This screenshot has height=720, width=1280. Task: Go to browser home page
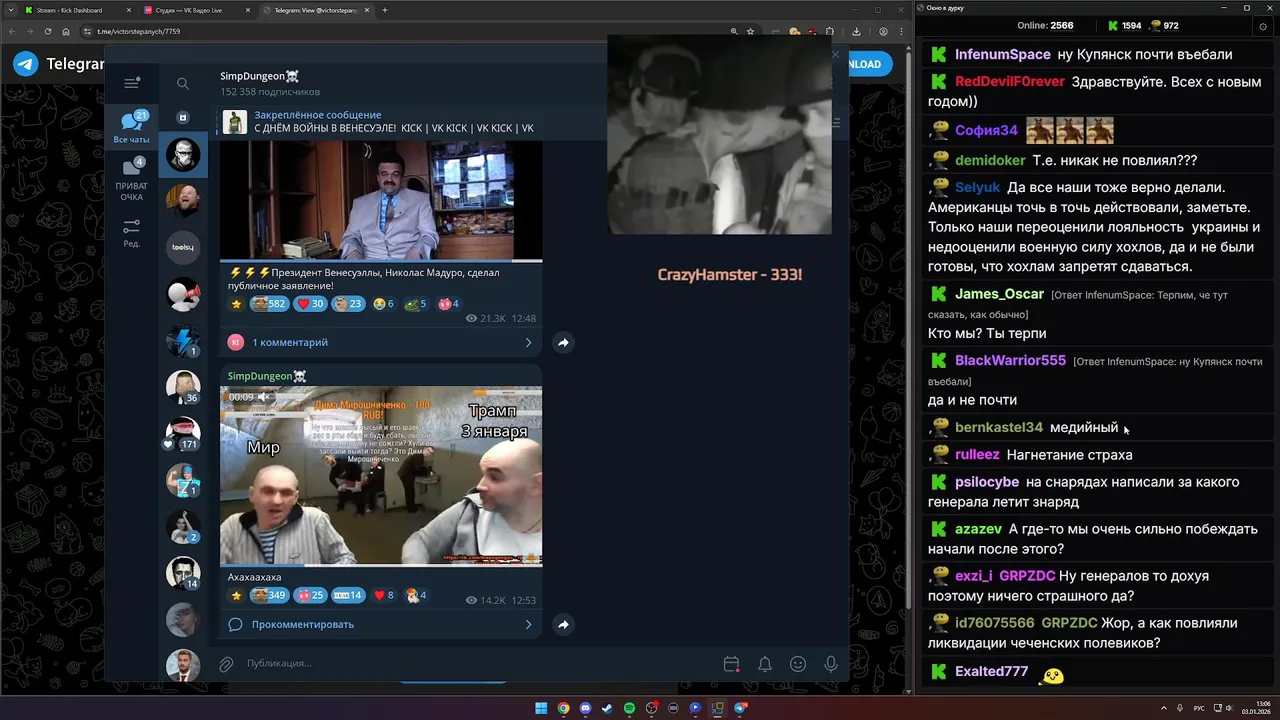pyautogui.click(x=66, y=31)
